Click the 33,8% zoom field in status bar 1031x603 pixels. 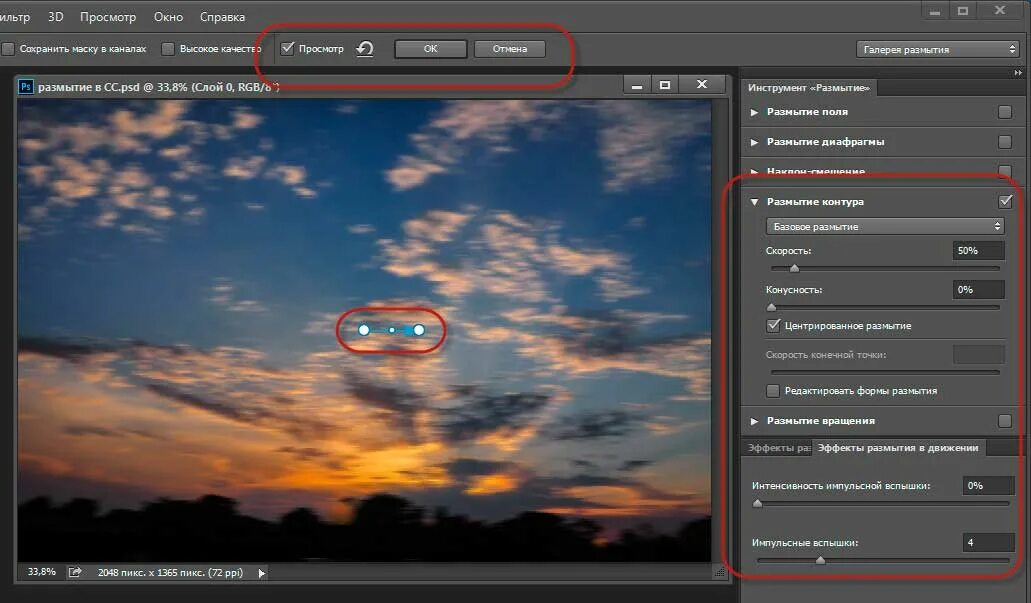coord(41,572)
